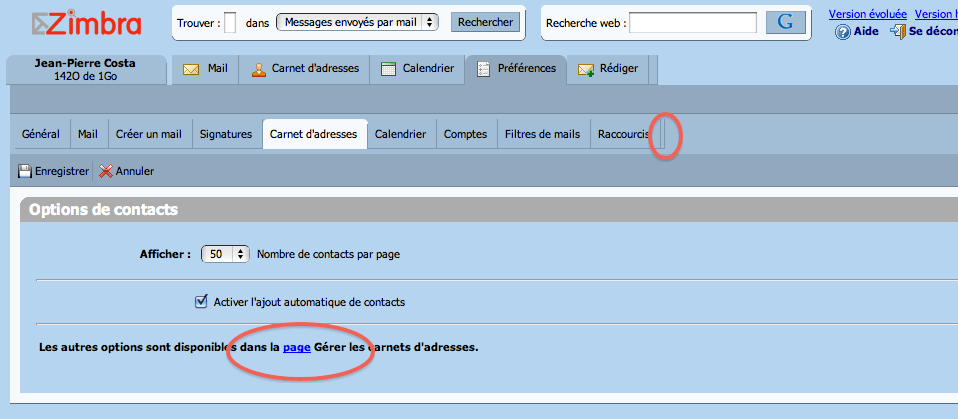
Task: Switch to the Mail preferences sub-tab
Action: (x=88, y=134)
